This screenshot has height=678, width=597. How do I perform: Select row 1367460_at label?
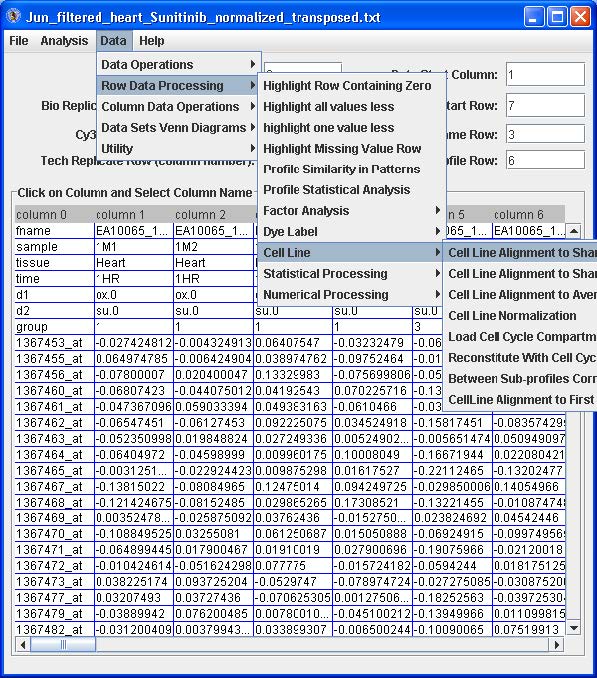click(54, 391)
